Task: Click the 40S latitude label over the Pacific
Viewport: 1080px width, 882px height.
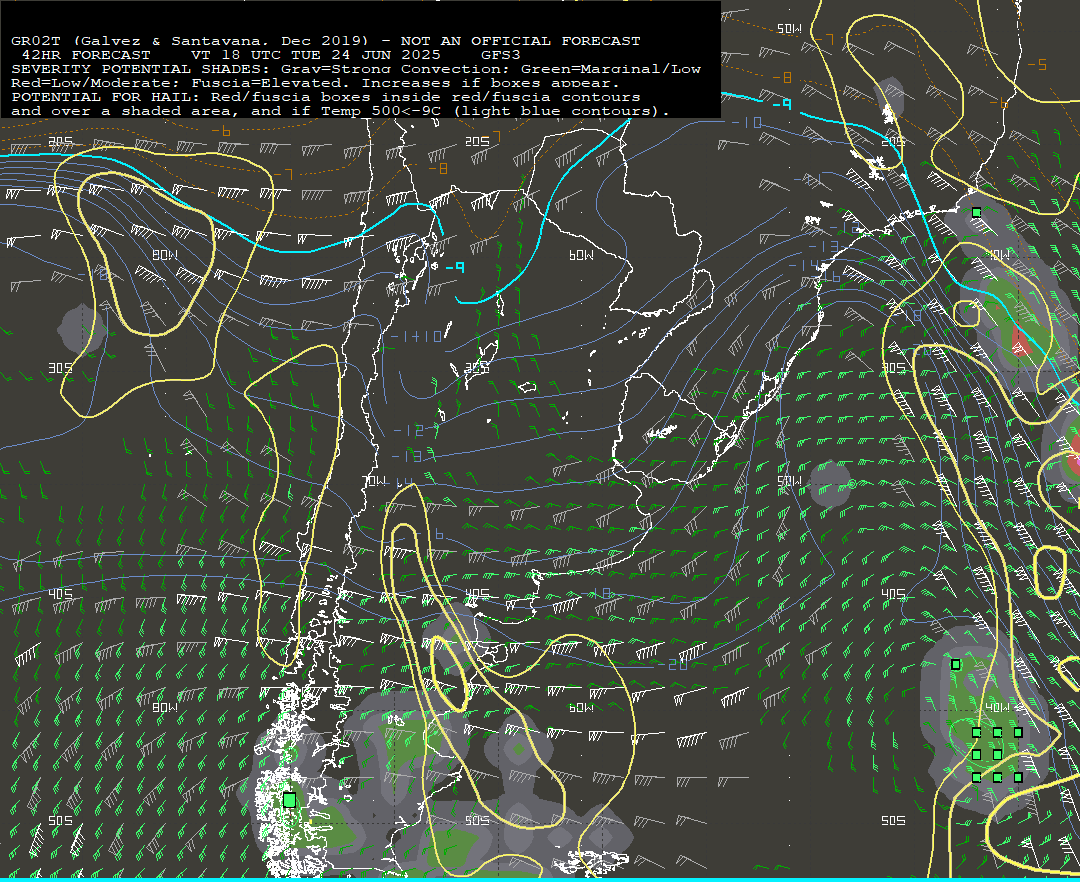Action: [61, 594]
